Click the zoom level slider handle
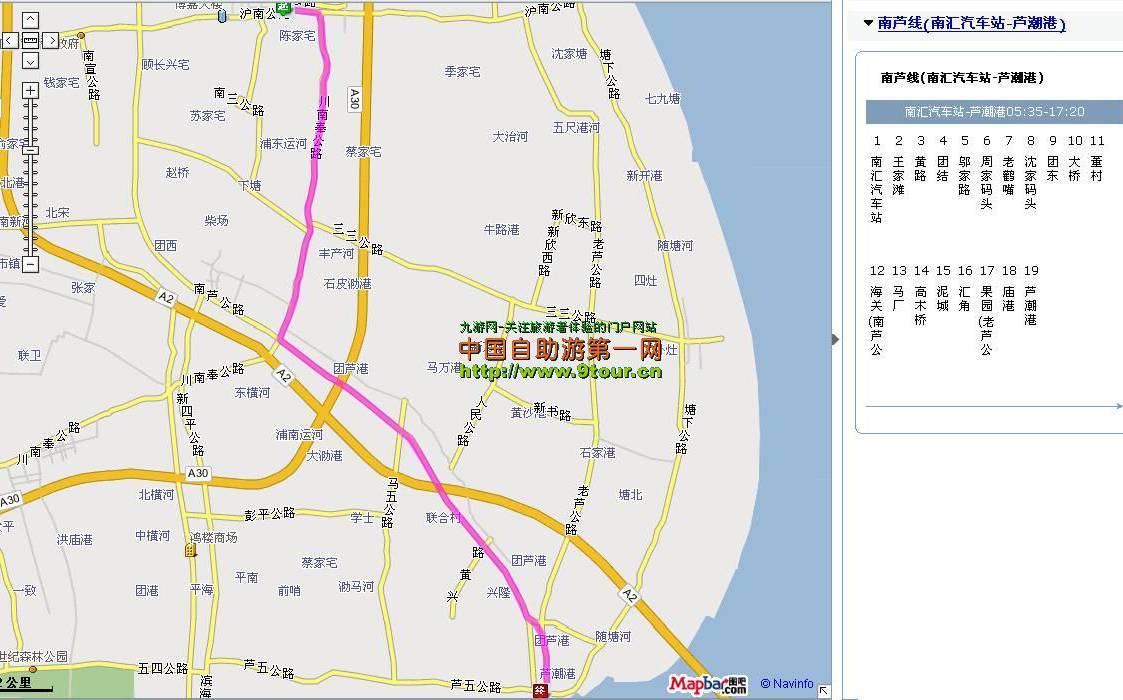The image size is (1123, 700). coord(30,150)
